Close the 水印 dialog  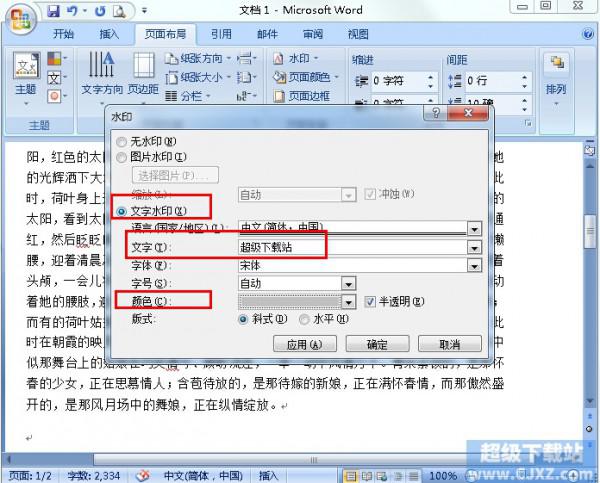[x=468, y=113]
